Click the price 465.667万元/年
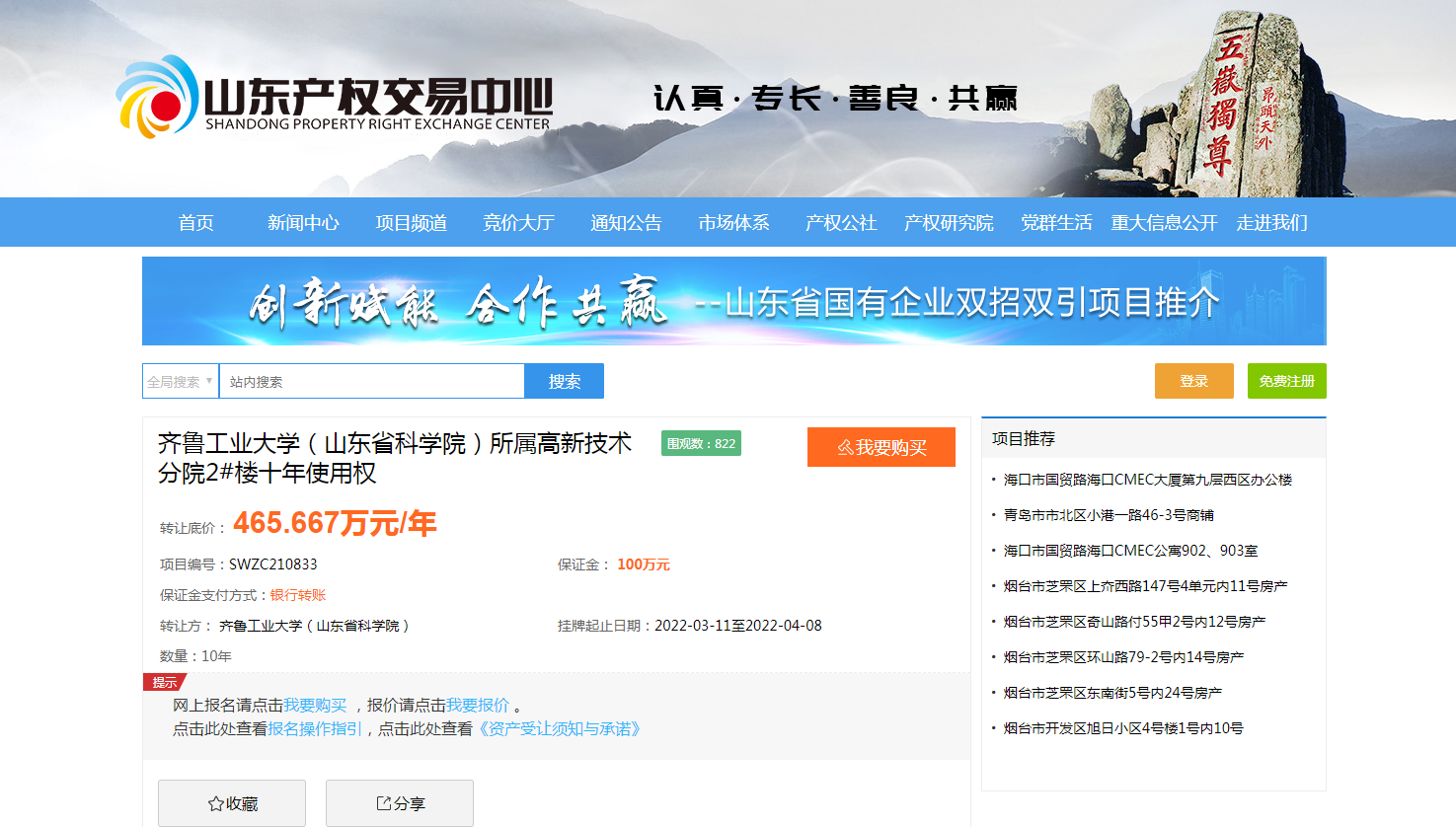The width and height of the screenshot is (1456, 827). tap(335, 523)
